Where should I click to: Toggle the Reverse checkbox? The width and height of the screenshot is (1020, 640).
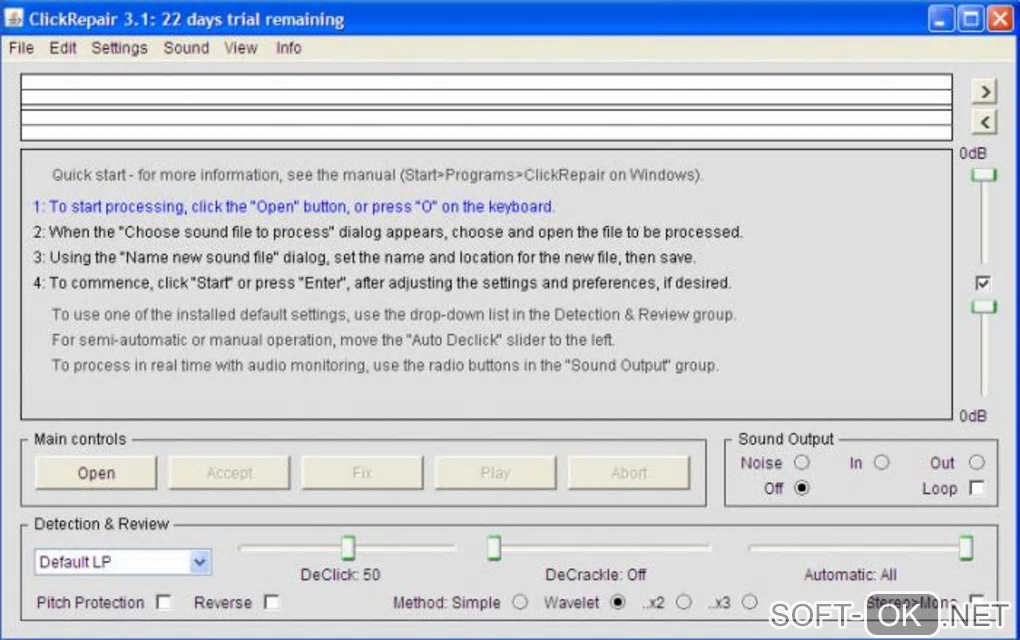[x=272, y=603]
